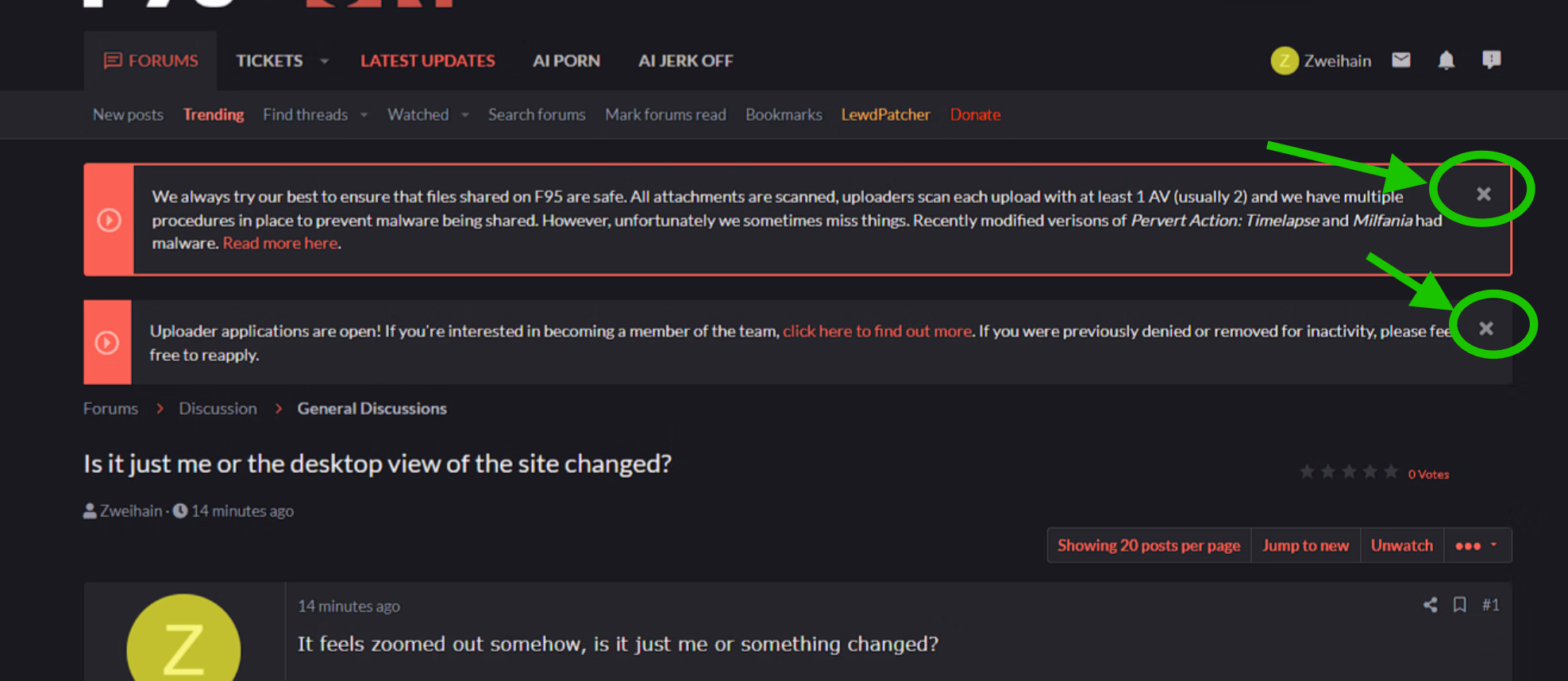Follow the 'Read more here' link
Image resolution: width=1568 pixels, height=681 pixels.
279,244
